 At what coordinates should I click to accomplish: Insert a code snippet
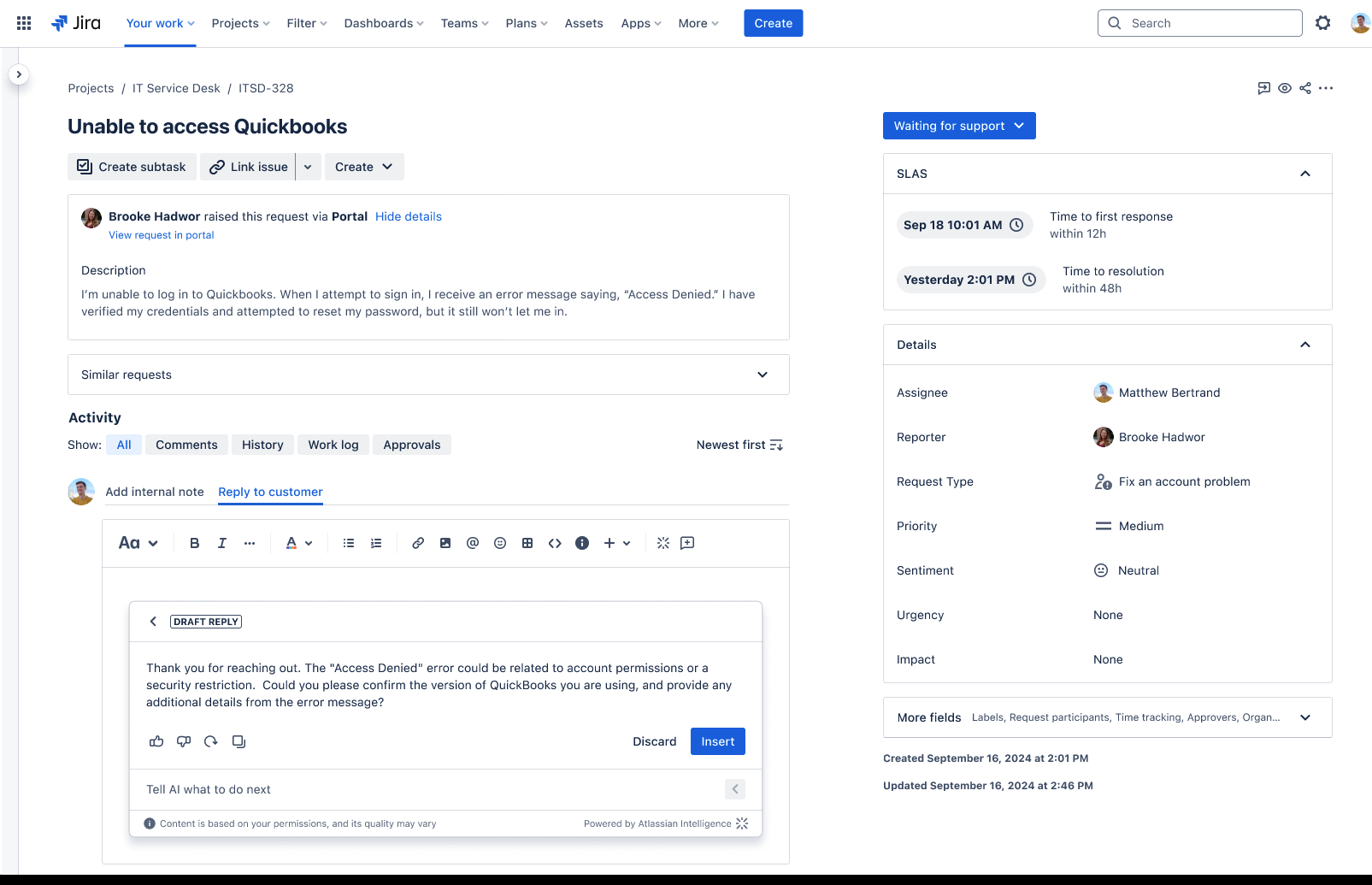(555, 543)
